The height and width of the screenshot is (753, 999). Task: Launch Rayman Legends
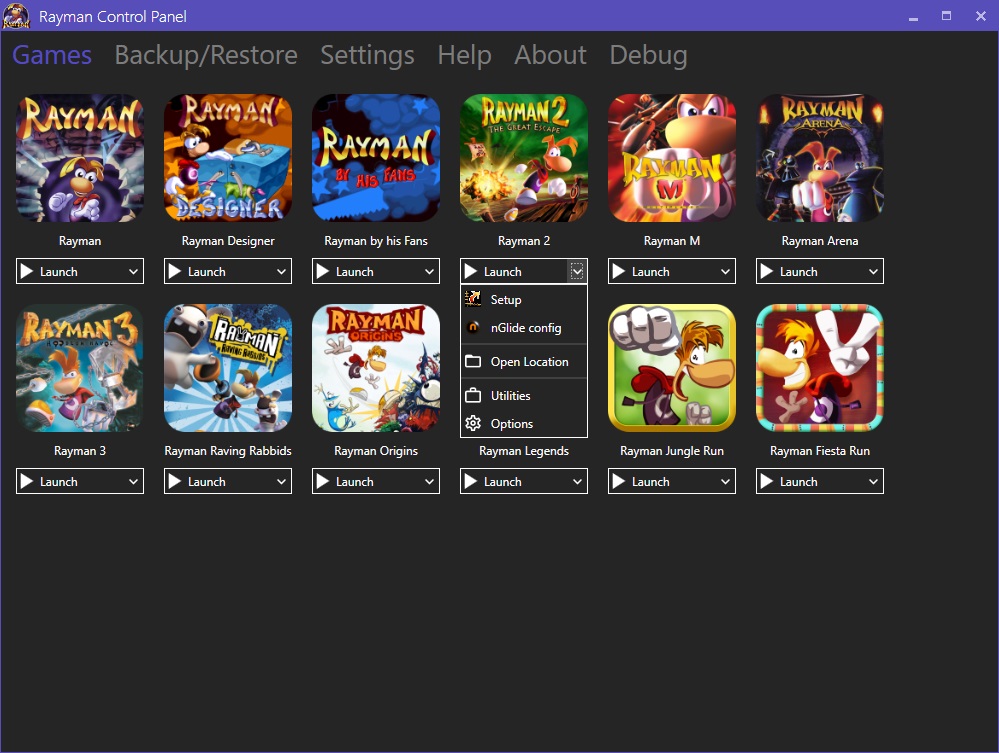click(514, 482)
